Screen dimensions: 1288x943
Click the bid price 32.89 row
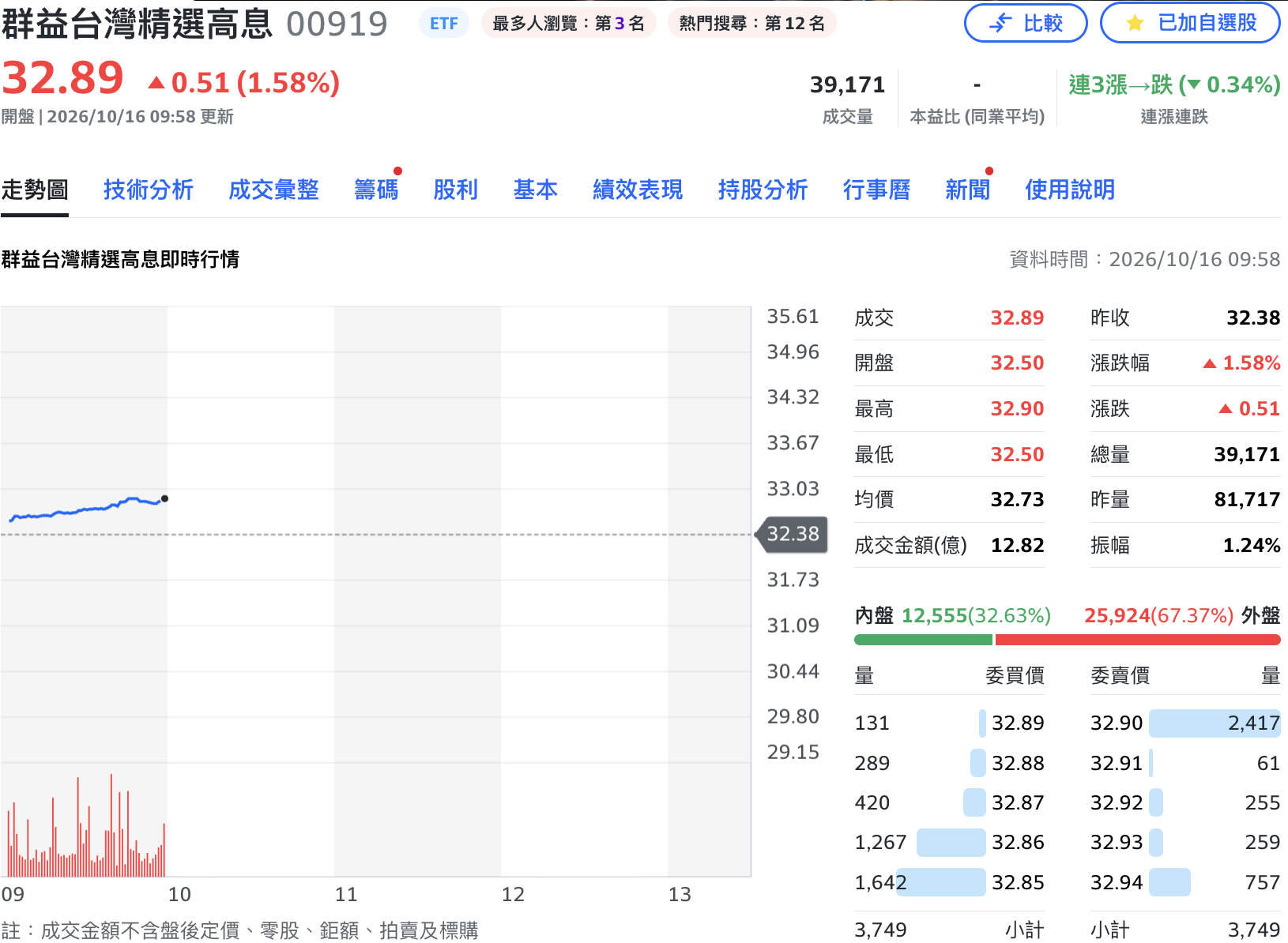949,723
